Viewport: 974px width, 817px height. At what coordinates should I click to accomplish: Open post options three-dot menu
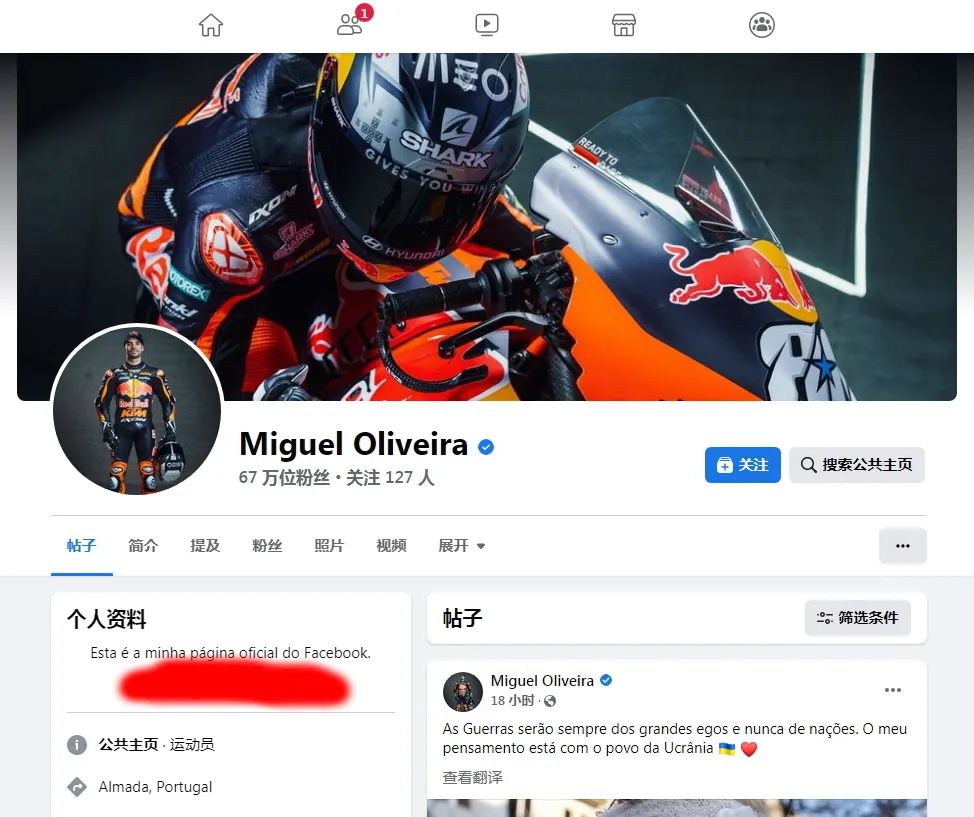[x=893, y=690]
